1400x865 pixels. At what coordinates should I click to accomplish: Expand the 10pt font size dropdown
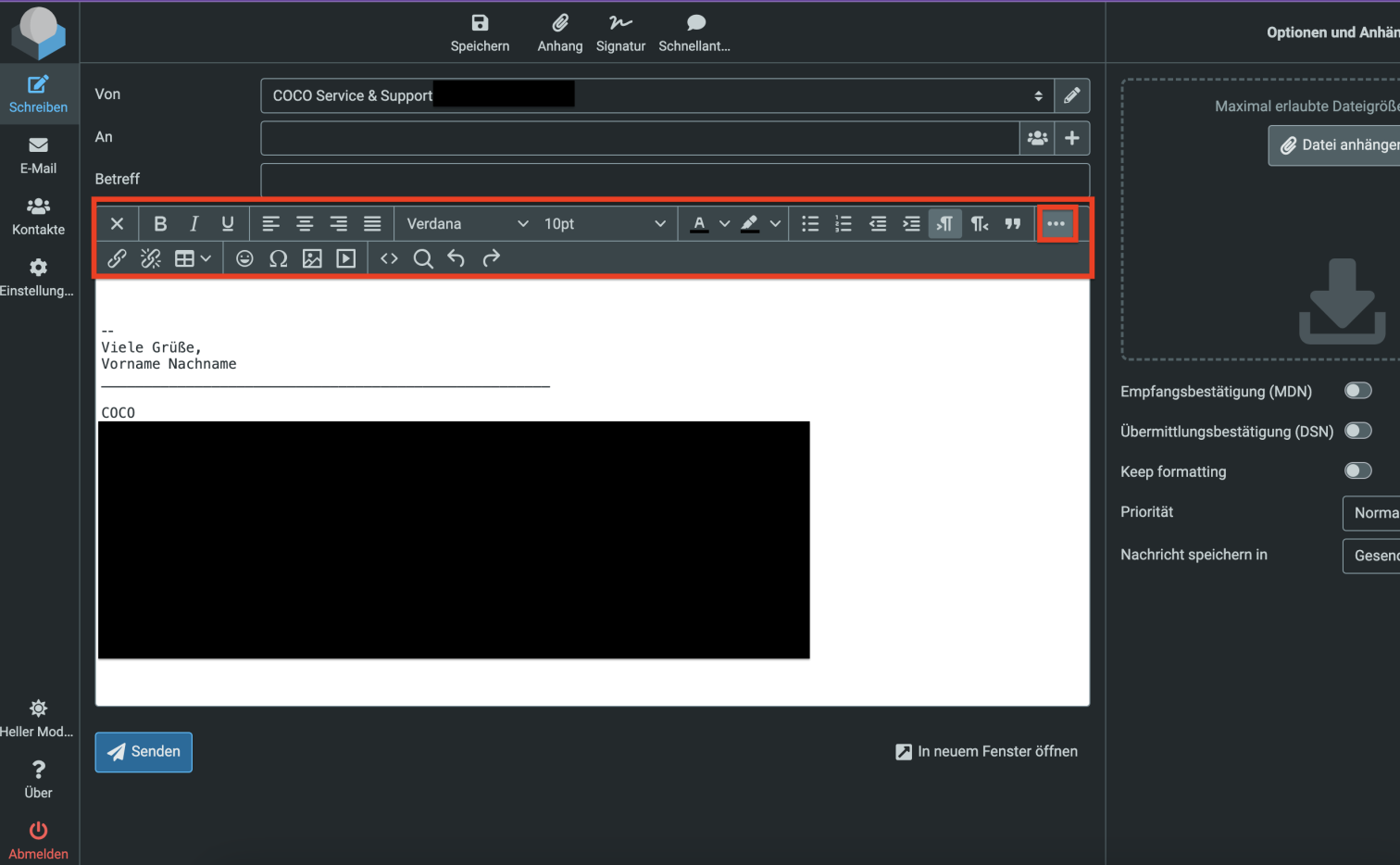(604, 223)
